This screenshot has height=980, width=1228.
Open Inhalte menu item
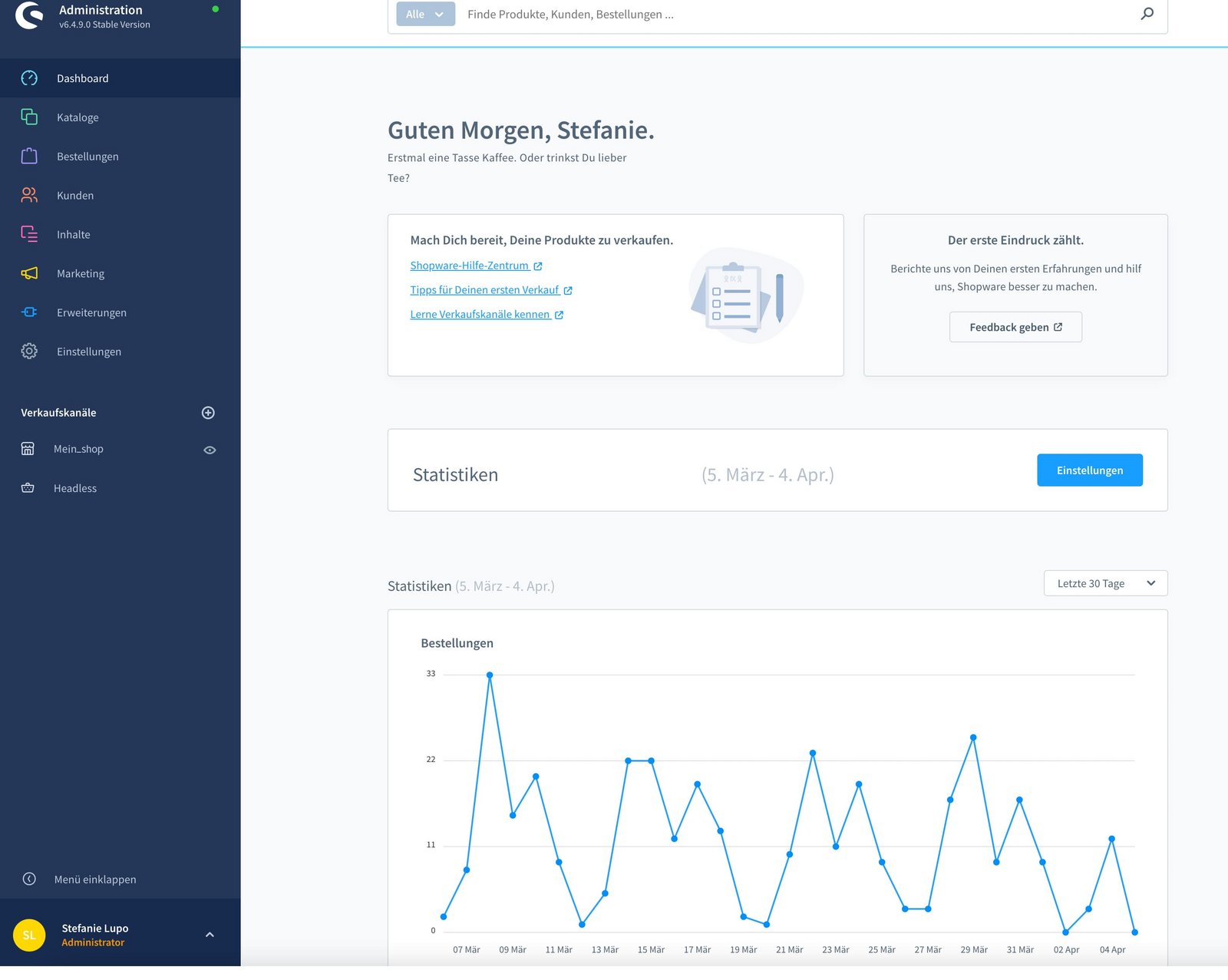(x=120, y=234)
